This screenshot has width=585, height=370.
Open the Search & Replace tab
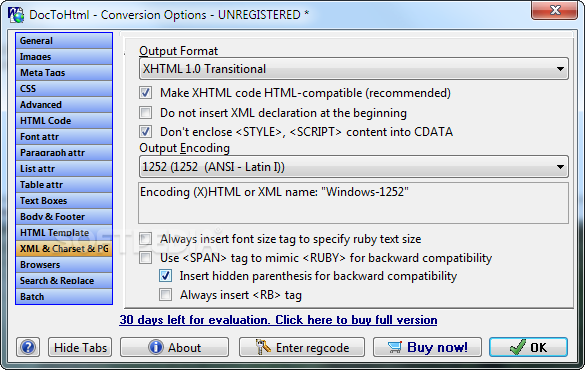point(64,281)
